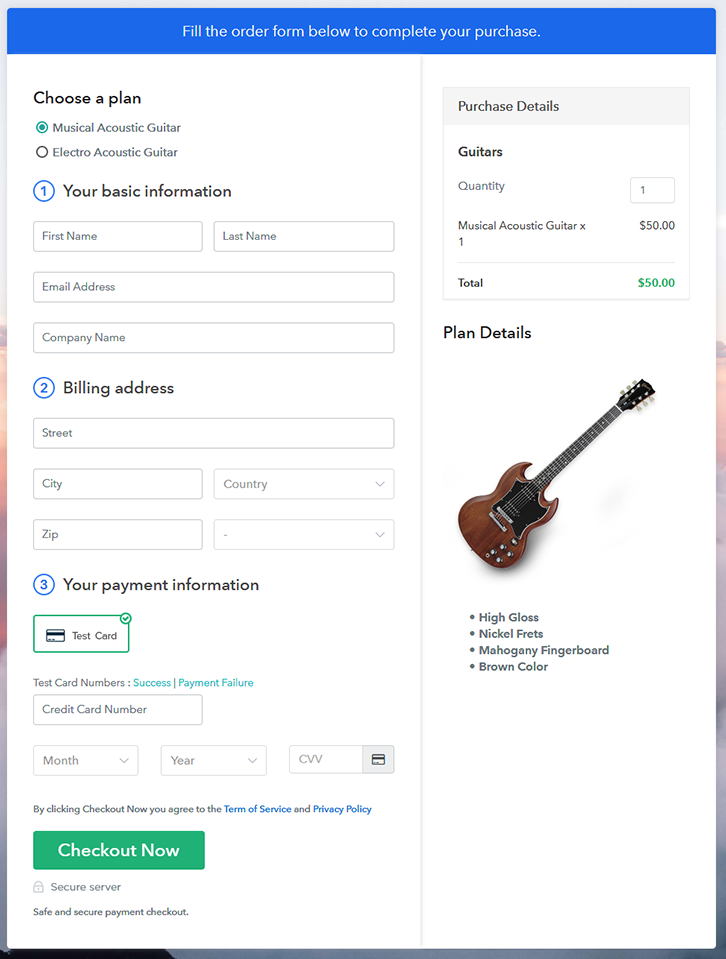
Task: Click the green checkmark on Test Card
Action: [126, 618]
